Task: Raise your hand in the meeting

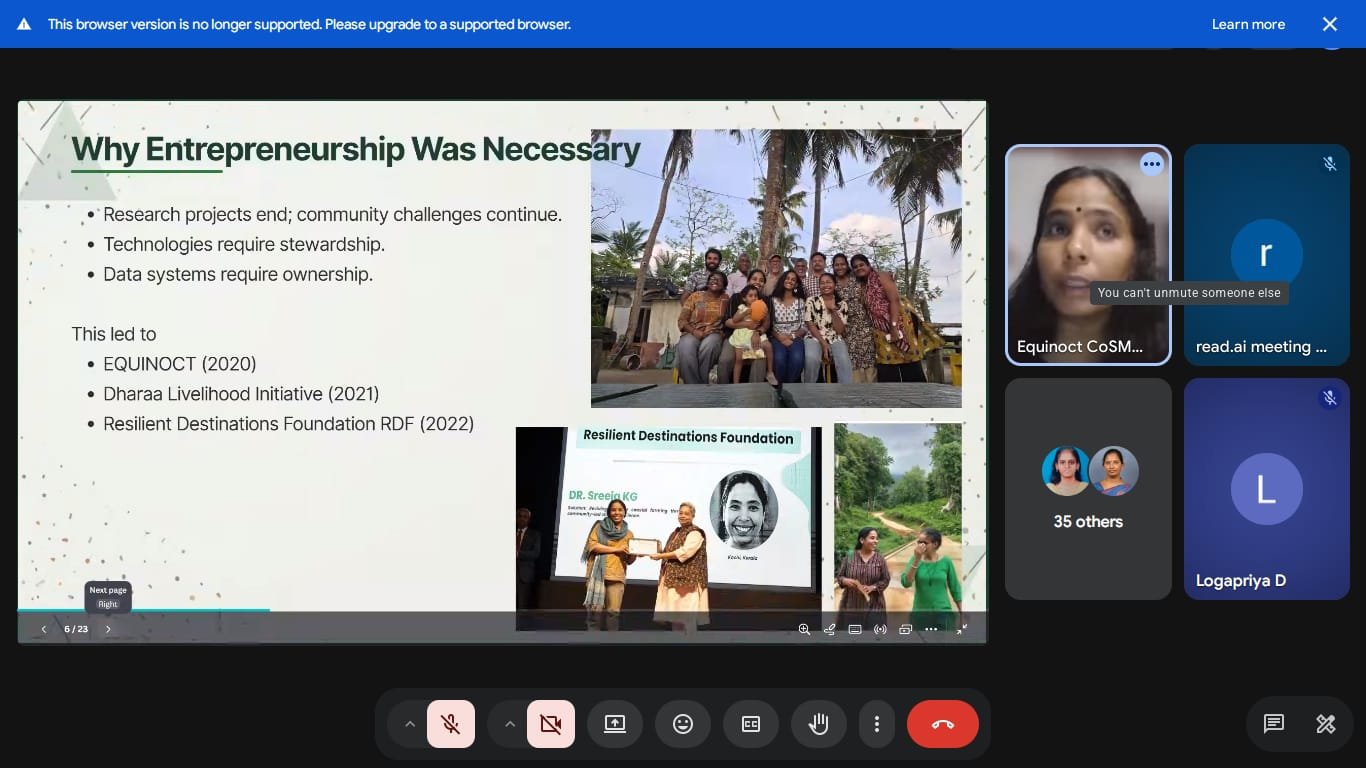Action: (x=819, y=724)
